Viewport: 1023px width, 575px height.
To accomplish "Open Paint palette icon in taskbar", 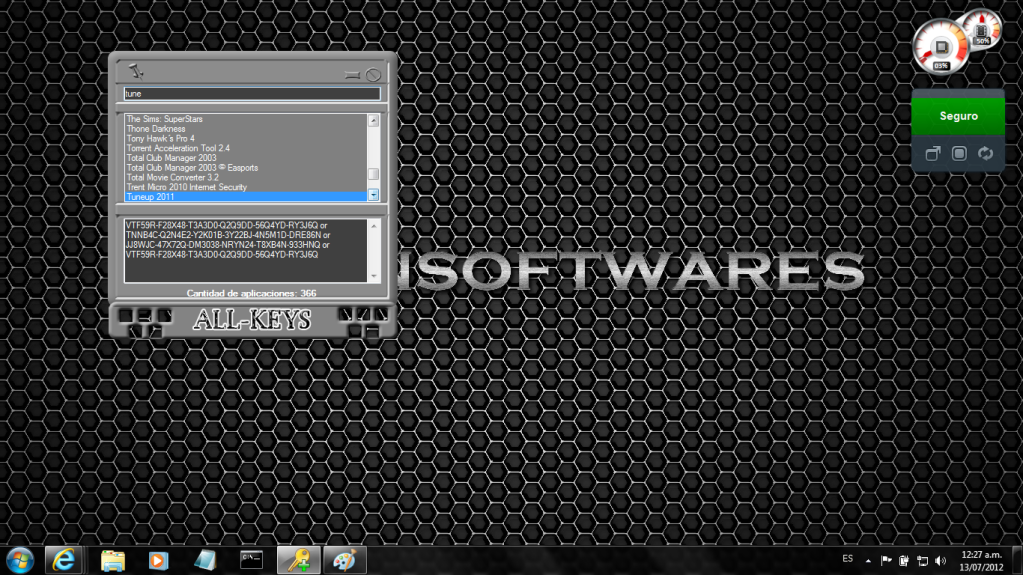I will [344, 560].
